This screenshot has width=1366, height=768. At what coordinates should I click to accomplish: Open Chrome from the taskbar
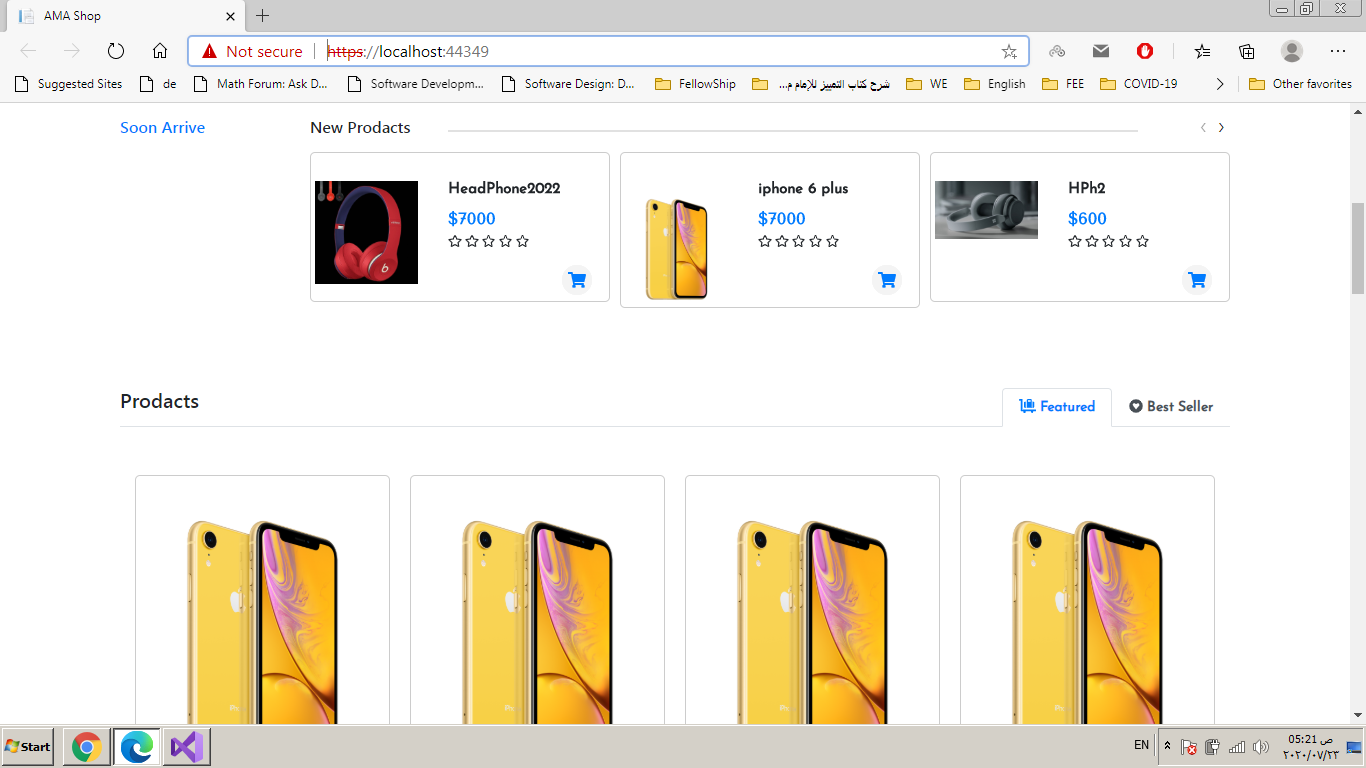[x=87, y=747]
